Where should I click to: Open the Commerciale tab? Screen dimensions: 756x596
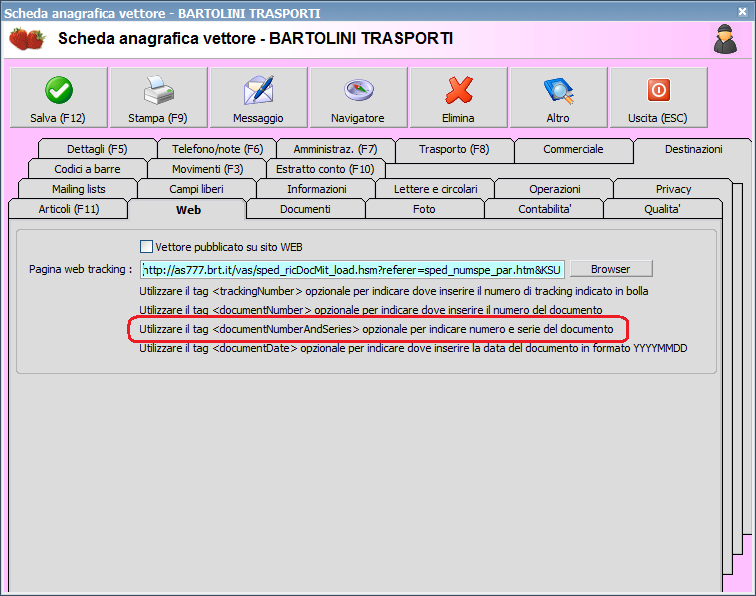point(573,149)
